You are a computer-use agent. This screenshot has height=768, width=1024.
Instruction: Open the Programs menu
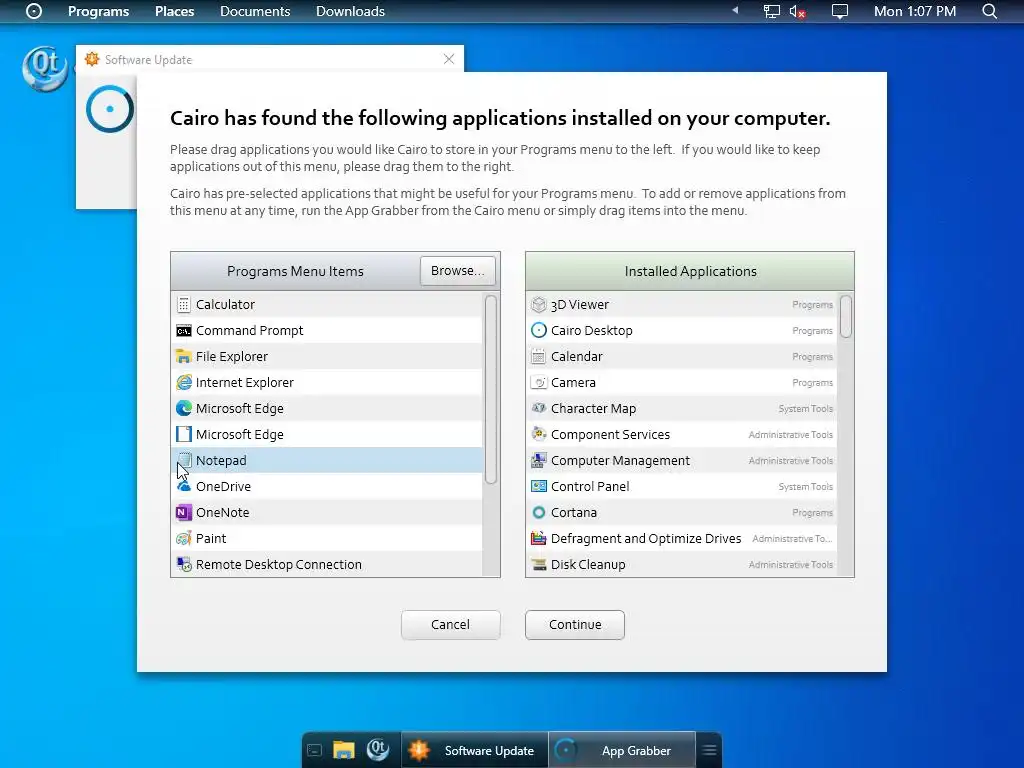[x=99, y=11]
